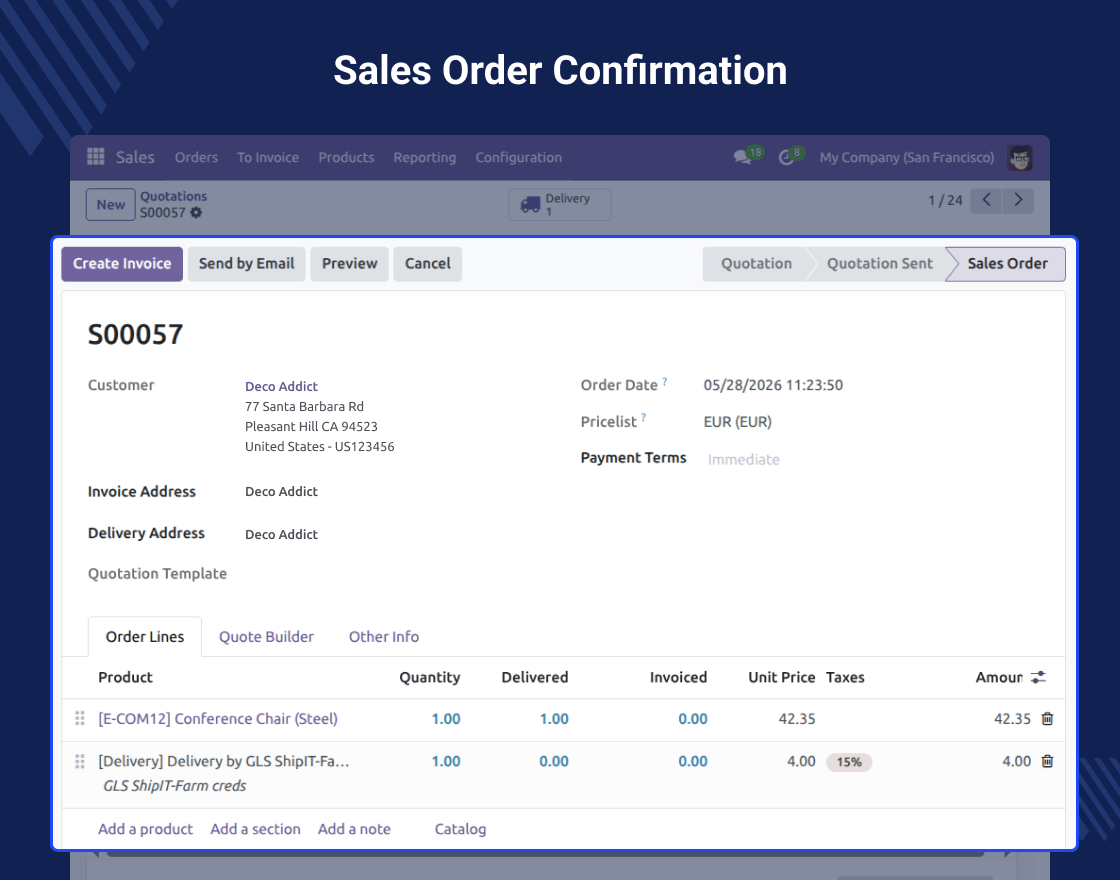This screenshot has width=1120, height=880.
Task: Open the Products menu
Action: [x=346, y=157]
